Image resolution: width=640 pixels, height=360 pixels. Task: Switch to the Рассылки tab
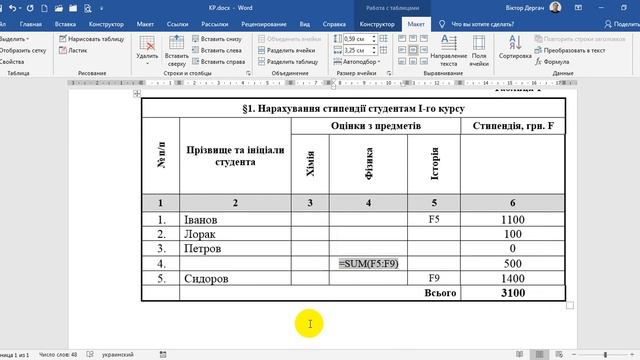[x=215, y=24]
